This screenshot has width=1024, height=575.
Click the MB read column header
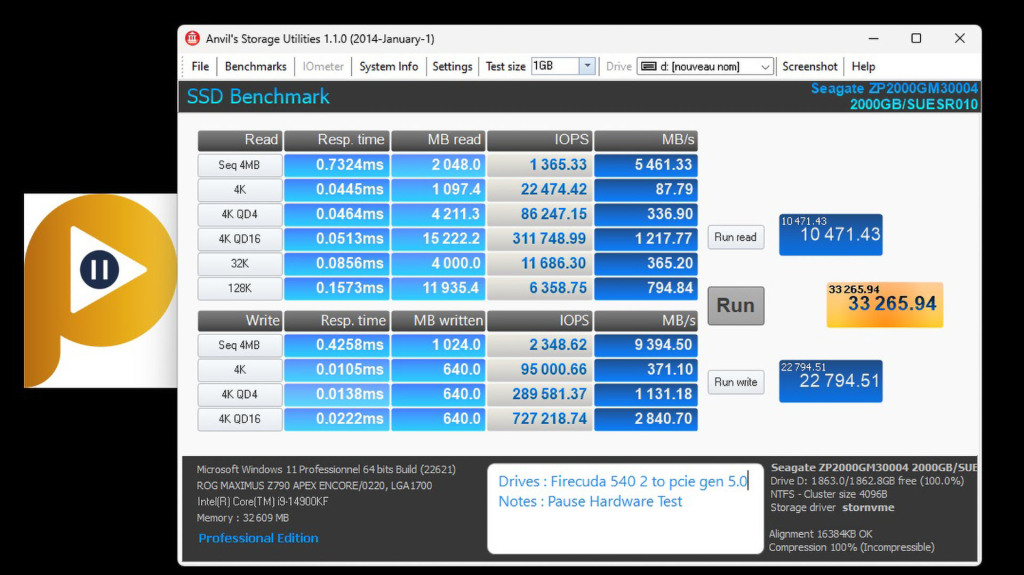pyautogui.click(x=438, y=140)
